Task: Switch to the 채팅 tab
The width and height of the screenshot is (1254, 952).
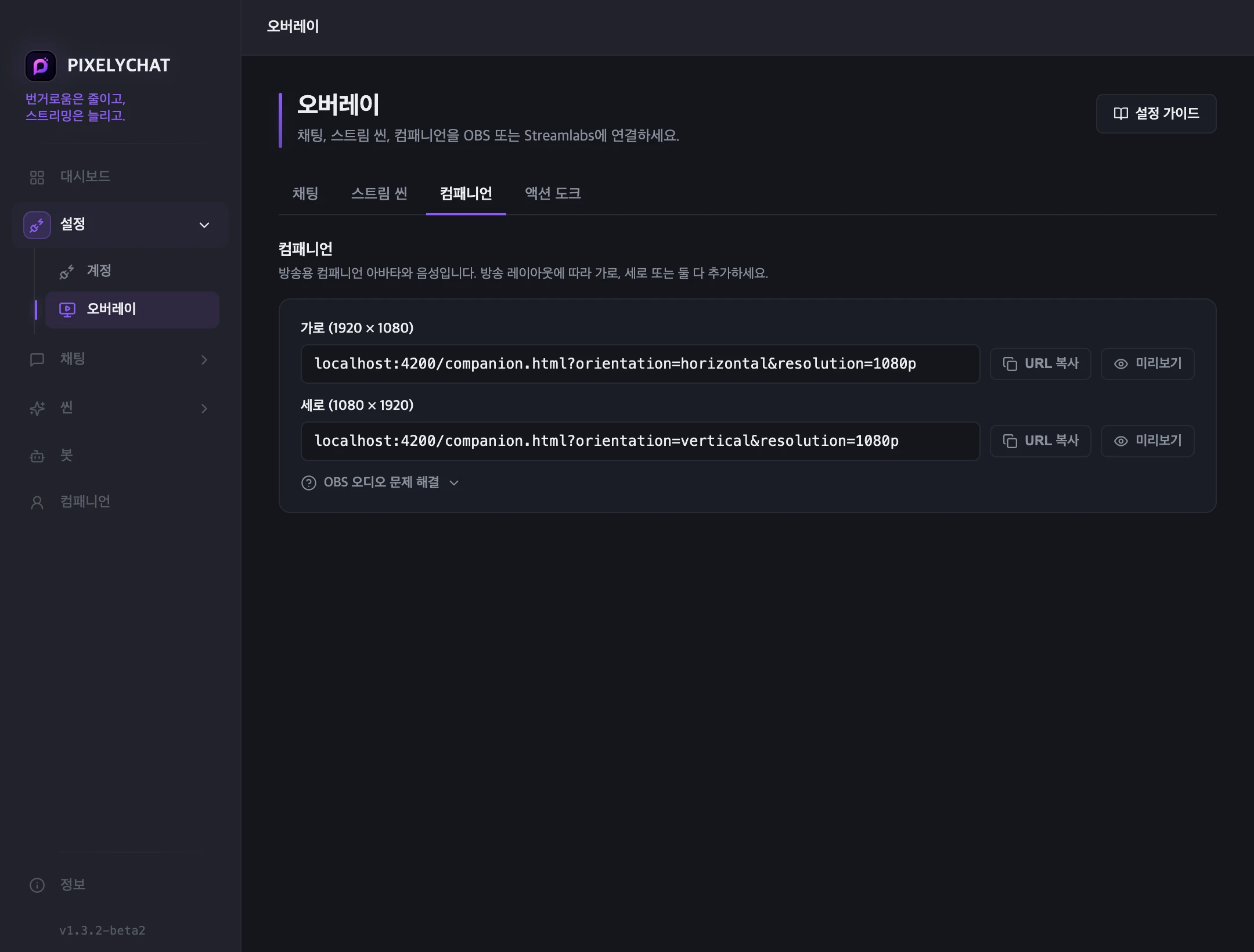Action: [x=305, y=194]
